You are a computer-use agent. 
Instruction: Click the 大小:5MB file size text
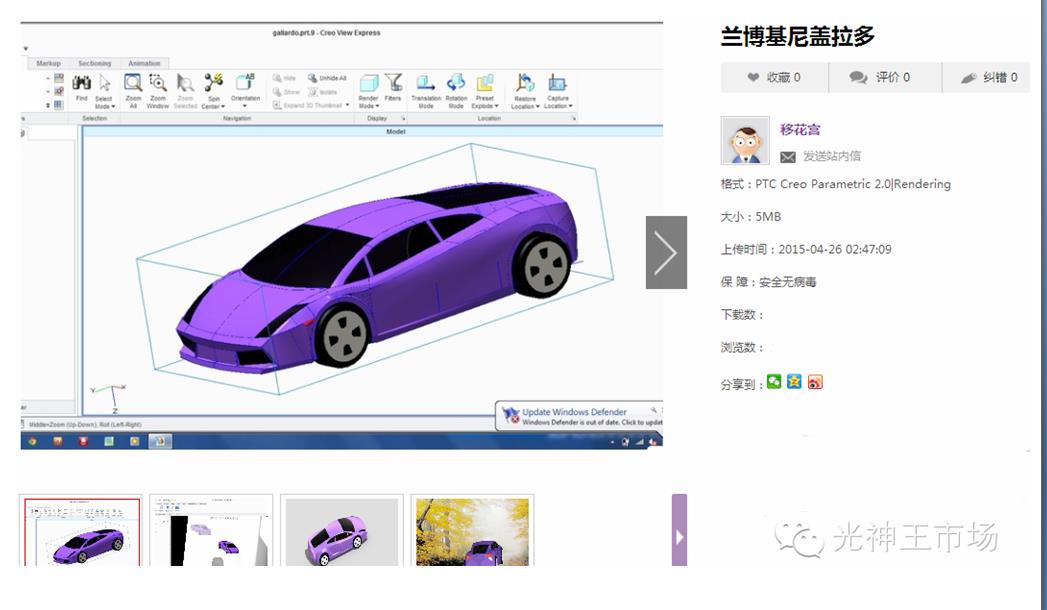pos(751,217)
